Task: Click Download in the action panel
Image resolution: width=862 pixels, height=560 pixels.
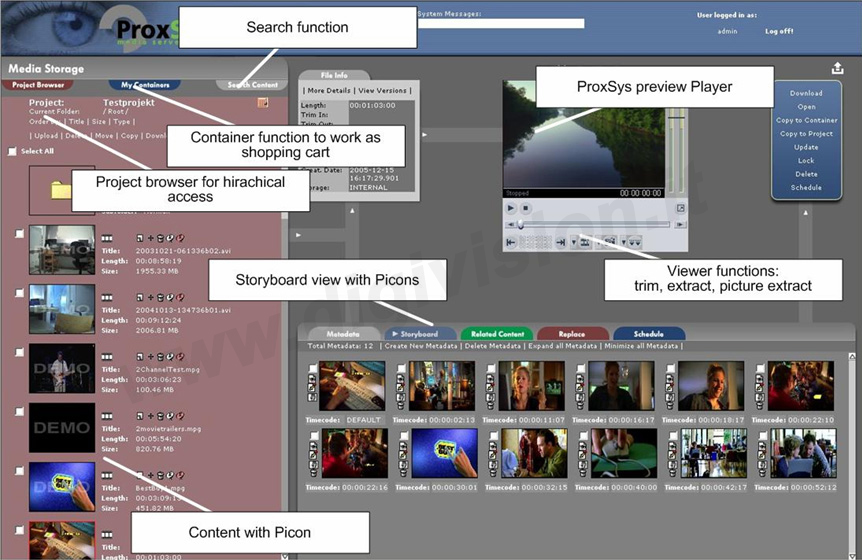Action: 806,93
